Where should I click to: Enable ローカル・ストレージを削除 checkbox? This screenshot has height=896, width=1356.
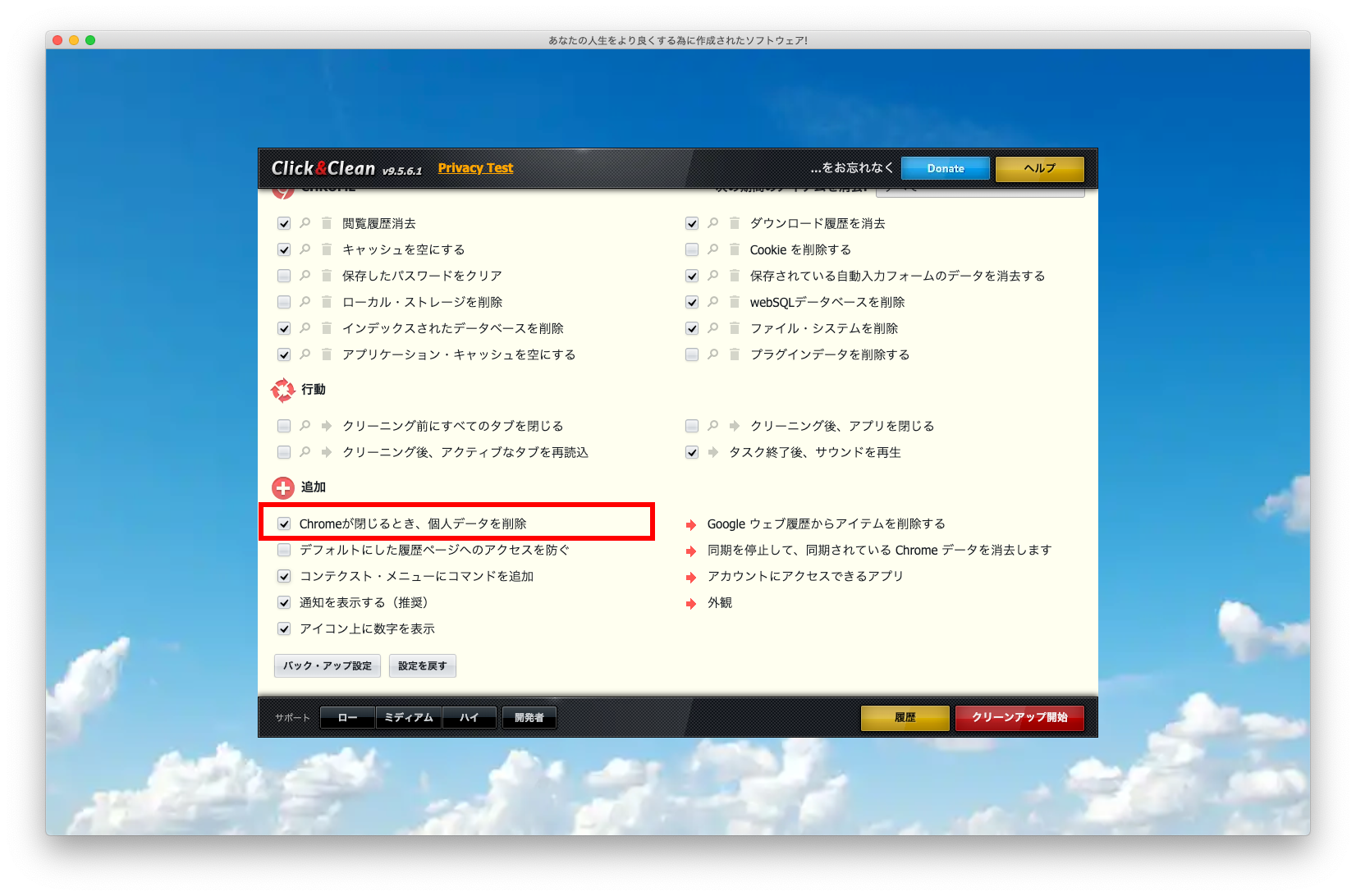click(284, 302)
